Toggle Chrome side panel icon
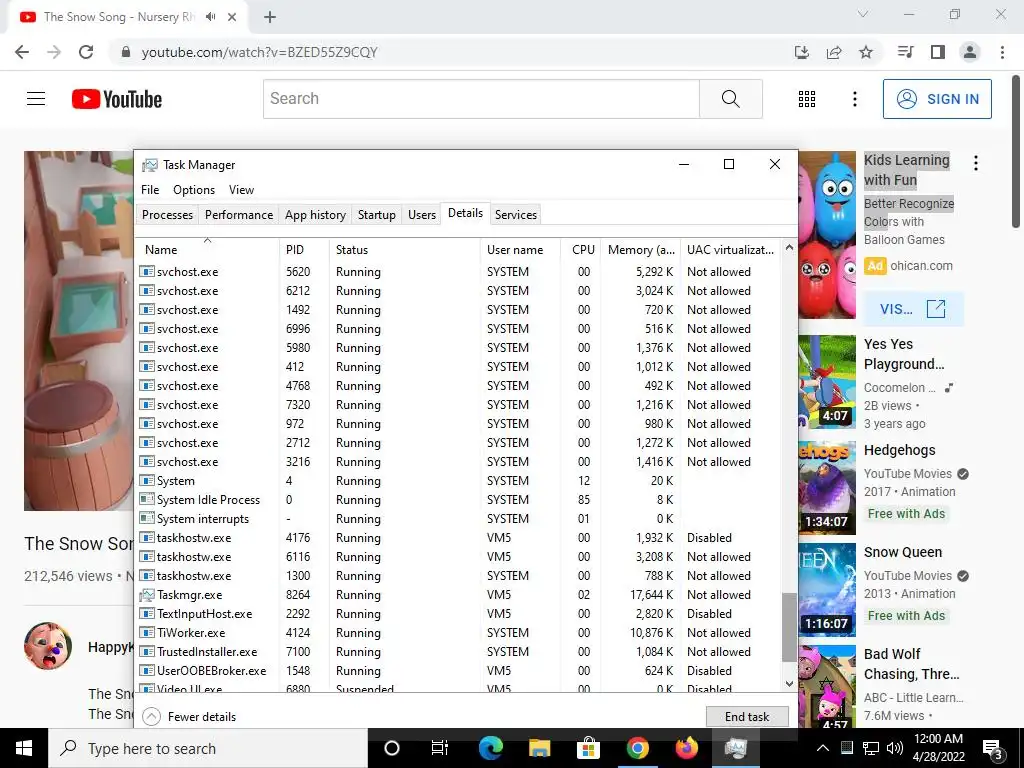Image resolution: width=1024 pixels, height=768 pixels. (938, 52)
